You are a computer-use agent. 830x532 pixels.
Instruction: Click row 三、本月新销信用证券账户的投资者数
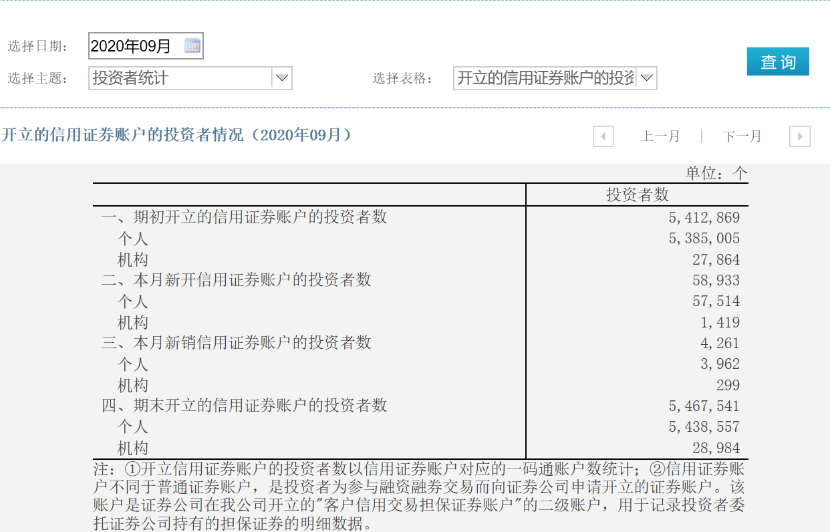click(x=236, y=342)
